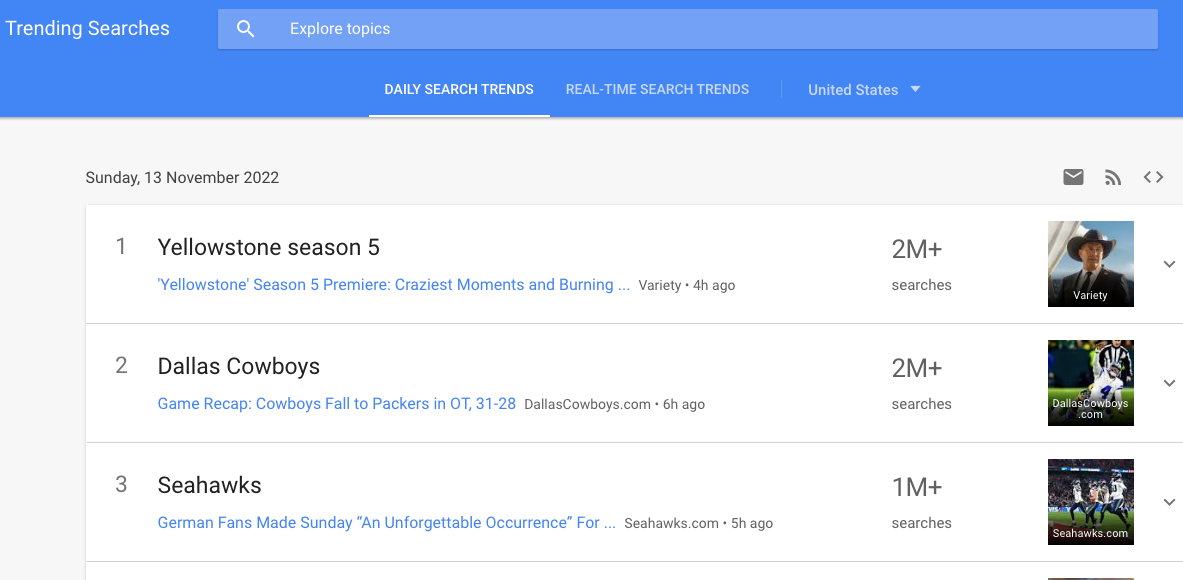Select the Seahawks trend heading

[x=209, y=486]
